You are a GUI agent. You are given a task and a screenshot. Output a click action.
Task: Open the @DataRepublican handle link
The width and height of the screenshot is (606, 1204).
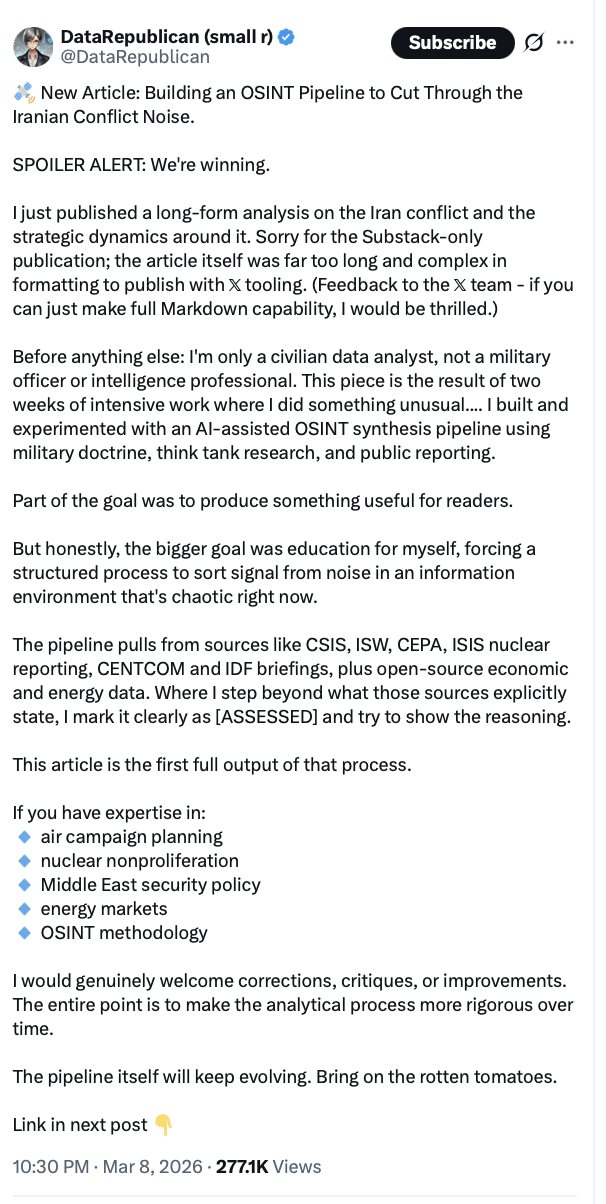pyautogui.click(x=135, y=57)
